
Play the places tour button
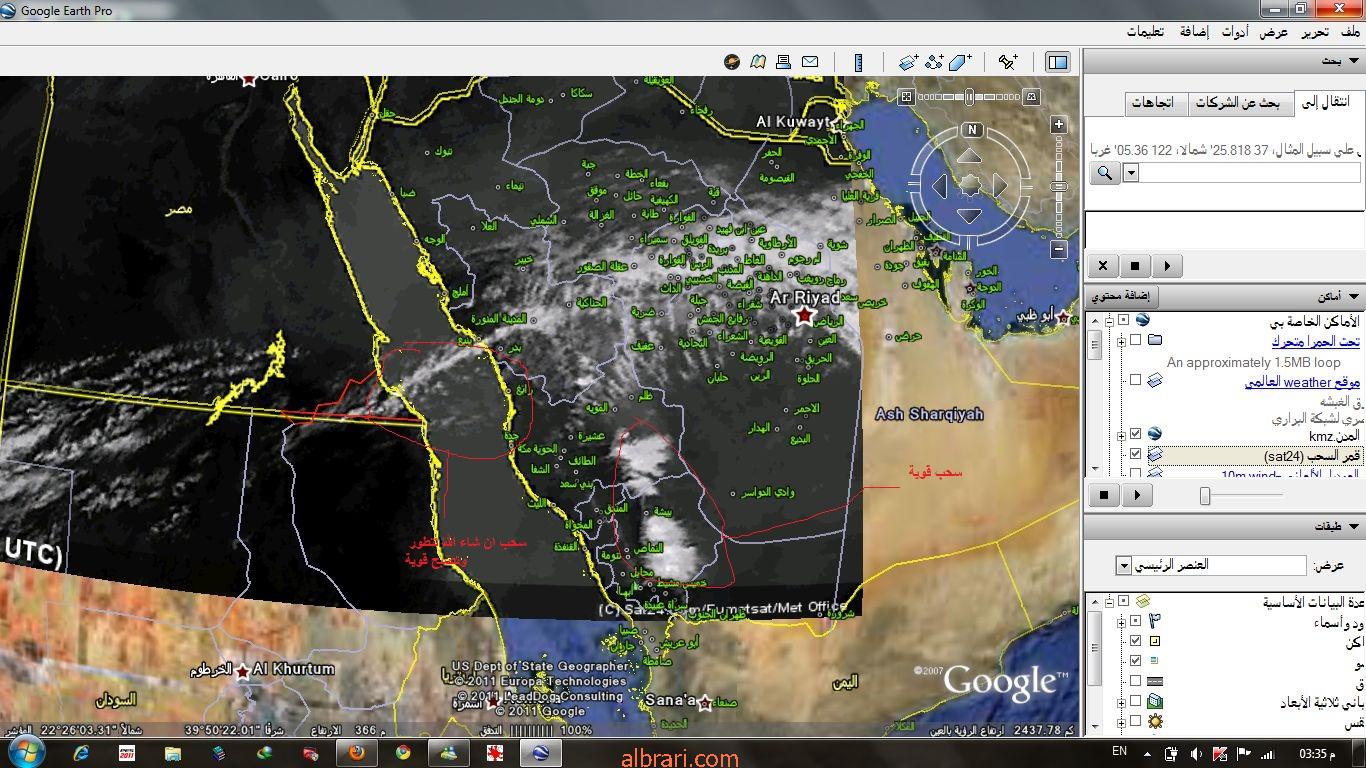[1137, 494]
